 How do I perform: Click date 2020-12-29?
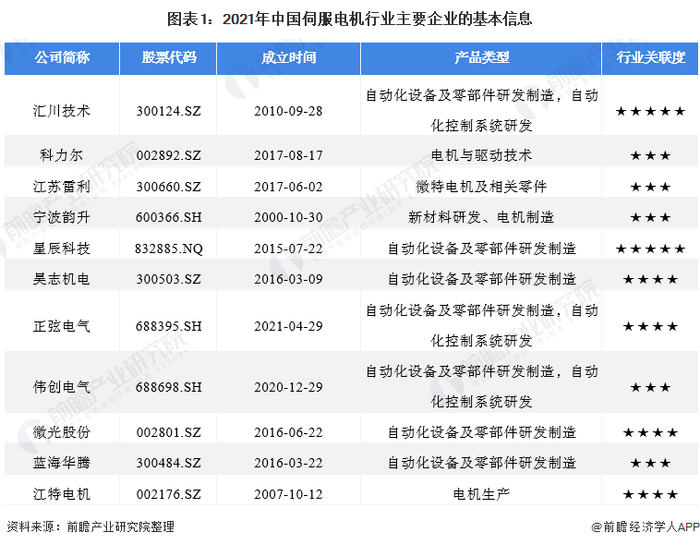tap(288, 387)
